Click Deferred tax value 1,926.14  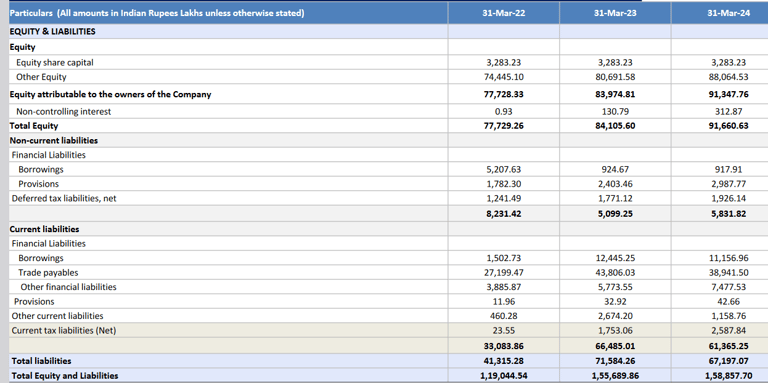coord(728,198)
